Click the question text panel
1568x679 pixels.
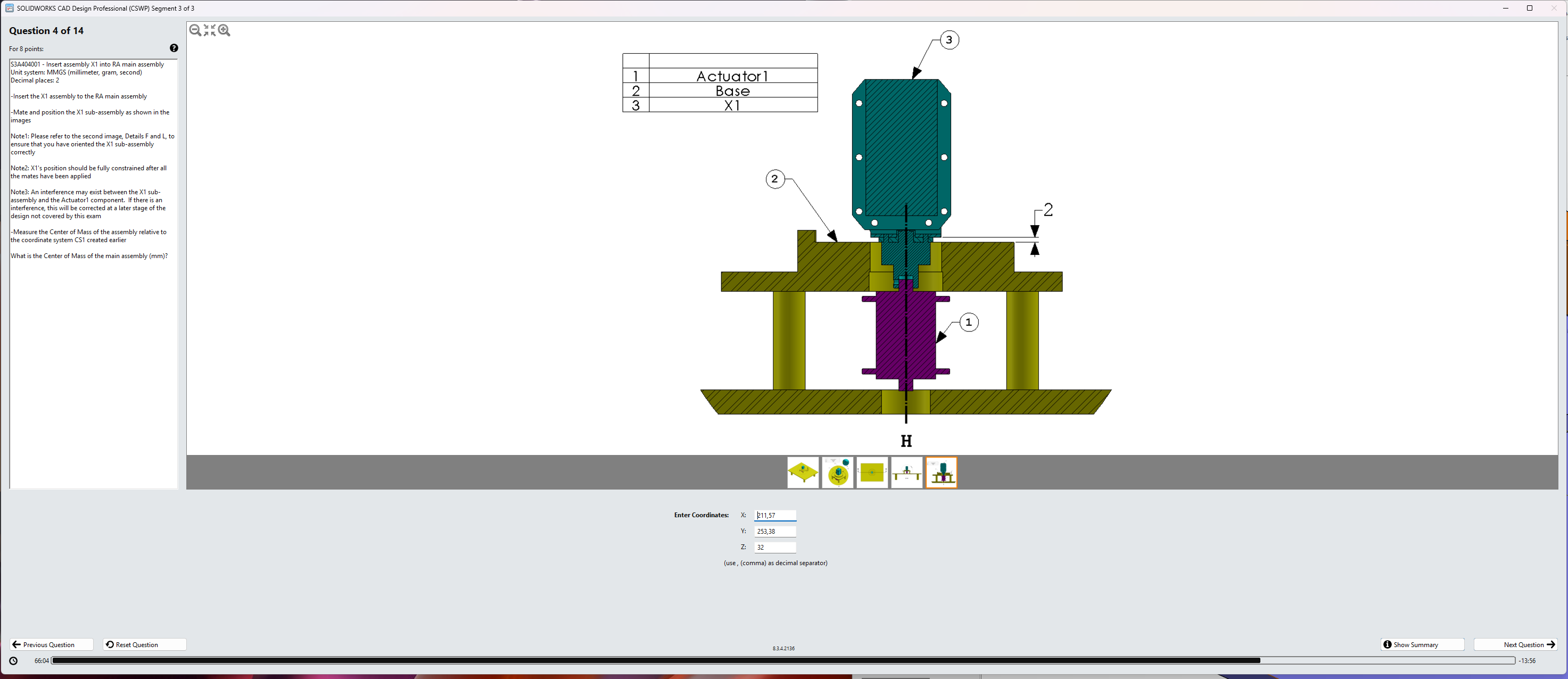(93, 274)
